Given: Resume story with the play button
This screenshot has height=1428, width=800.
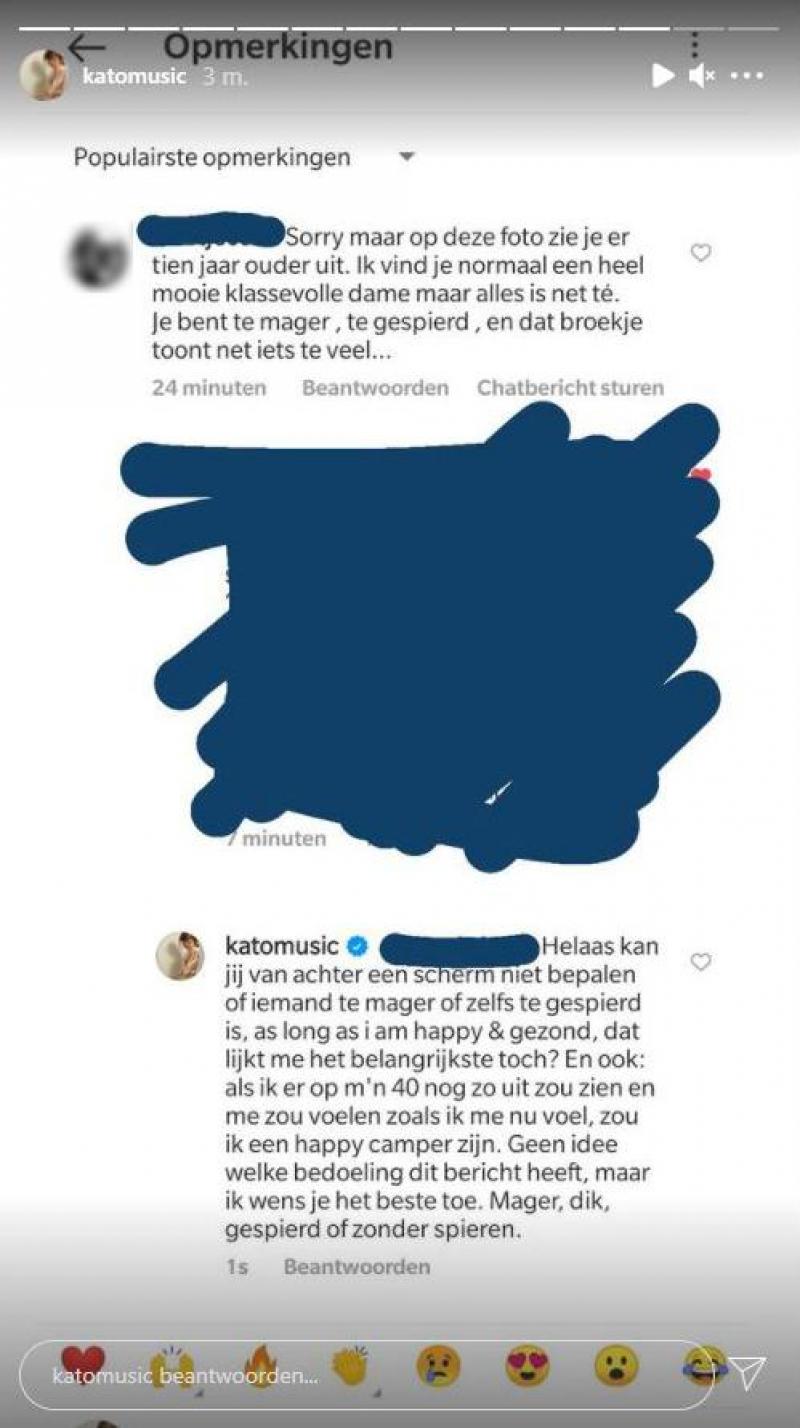Looking at the screenshot, I should pyautogui.click(x=662, y=75).
